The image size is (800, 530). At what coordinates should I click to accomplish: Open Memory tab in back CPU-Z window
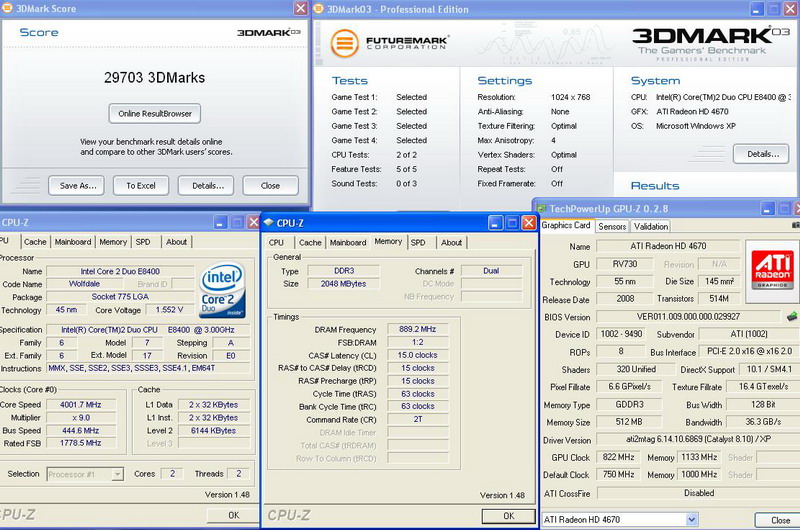[x=113, y=242]
